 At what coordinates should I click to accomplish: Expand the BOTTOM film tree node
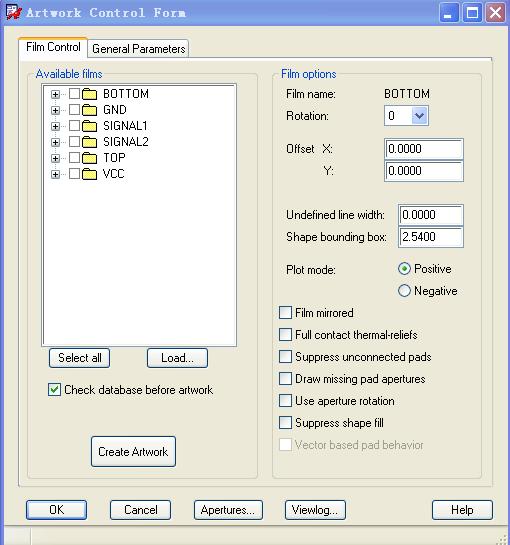[x=55, y=94]
